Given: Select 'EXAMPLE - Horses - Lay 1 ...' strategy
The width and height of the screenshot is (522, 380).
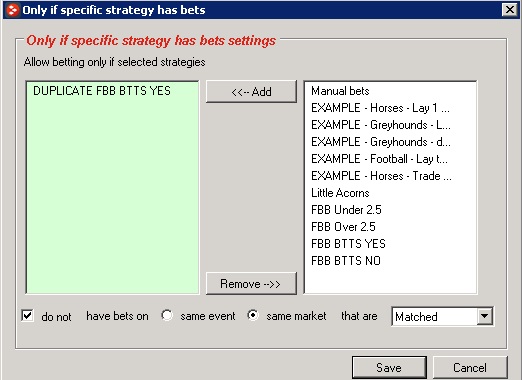Looking at the screenshot, I should (380, 108).
